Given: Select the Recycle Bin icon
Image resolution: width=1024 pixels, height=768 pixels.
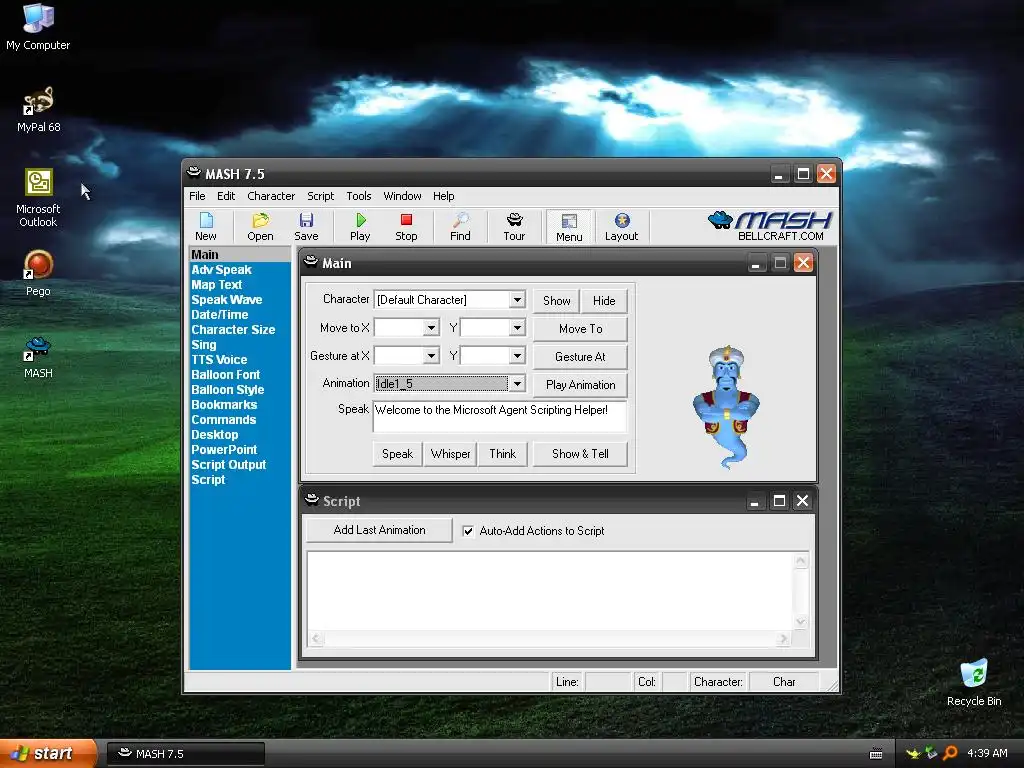Looking at the screenshot, I should (974, 683).
